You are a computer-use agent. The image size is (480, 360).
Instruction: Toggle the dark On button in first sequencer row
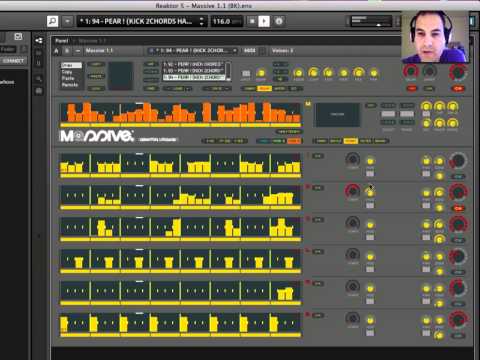click(458, 176)
